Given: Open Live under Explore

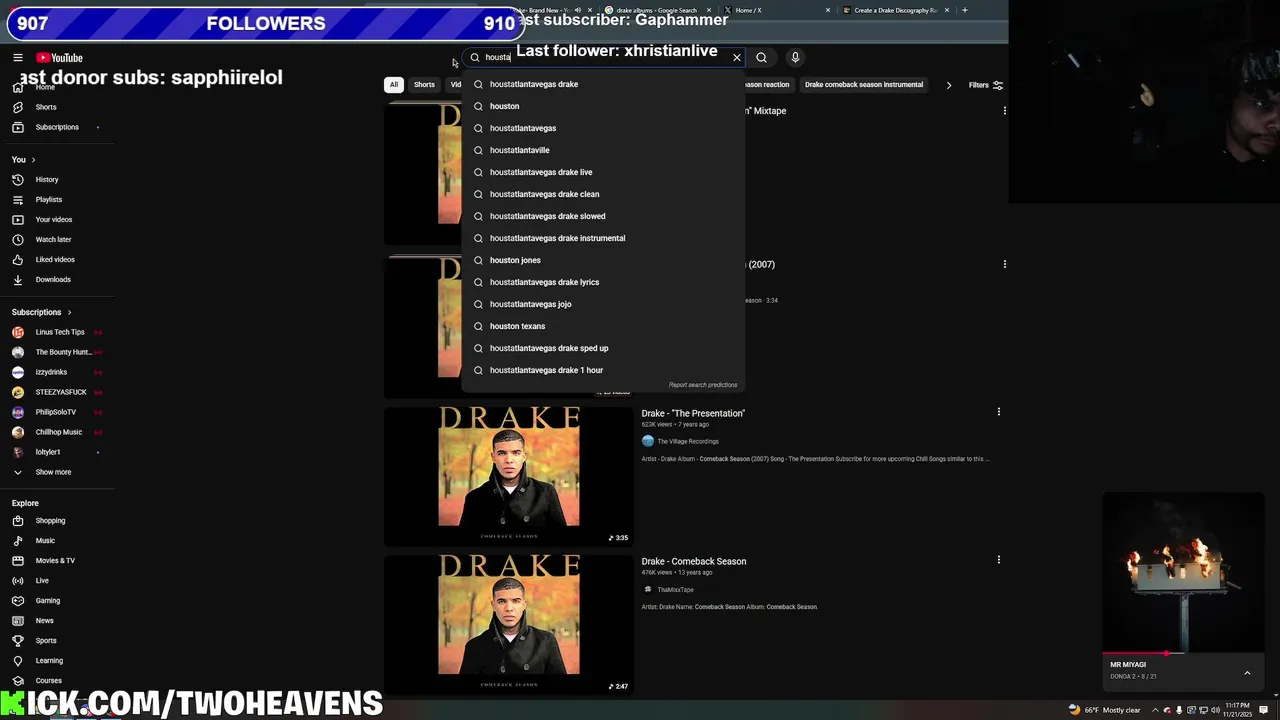Looking at the screenshot, I should [42, 581].
